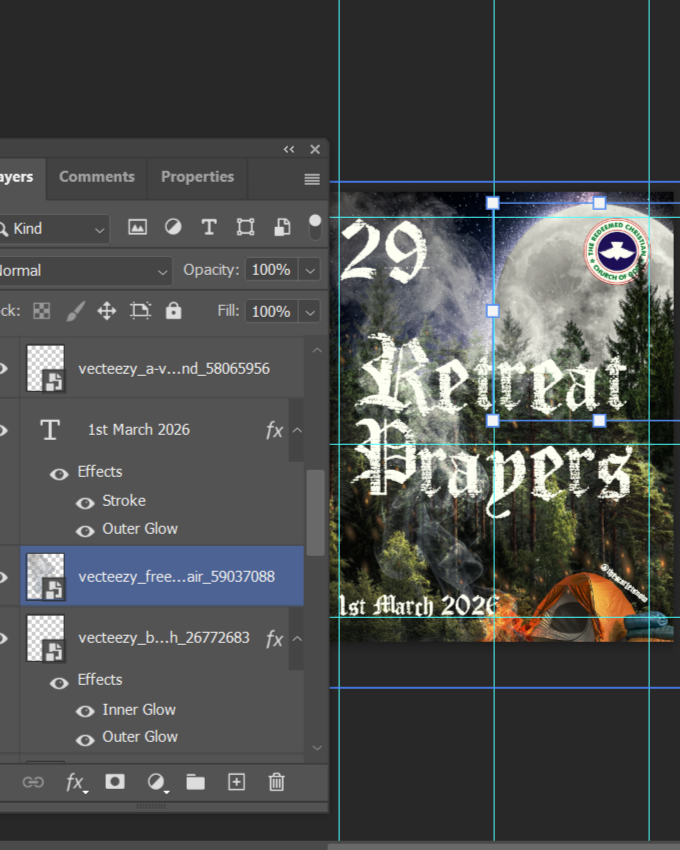Image resolution: width=680 pixels, height=850 pixels.
Task: Click the Inner Glow effect label
Action: pyautogui.click(x=139, y=710)
